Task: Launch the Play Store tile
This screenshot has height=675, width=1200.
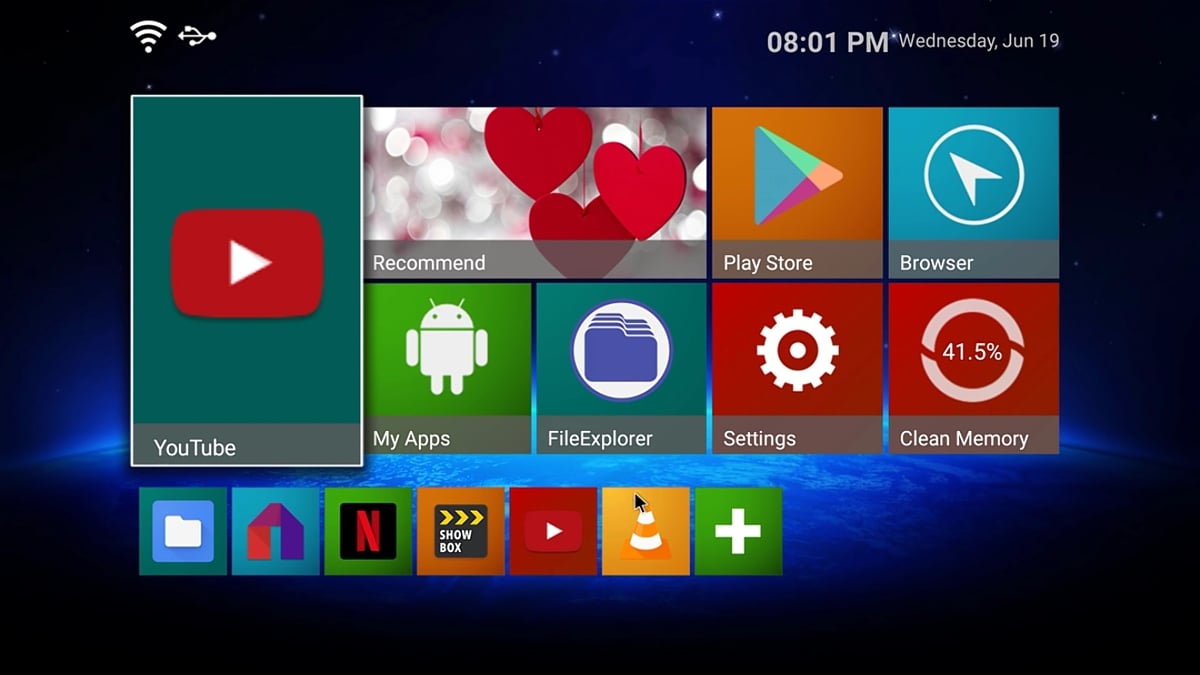Action: [797, 192]
